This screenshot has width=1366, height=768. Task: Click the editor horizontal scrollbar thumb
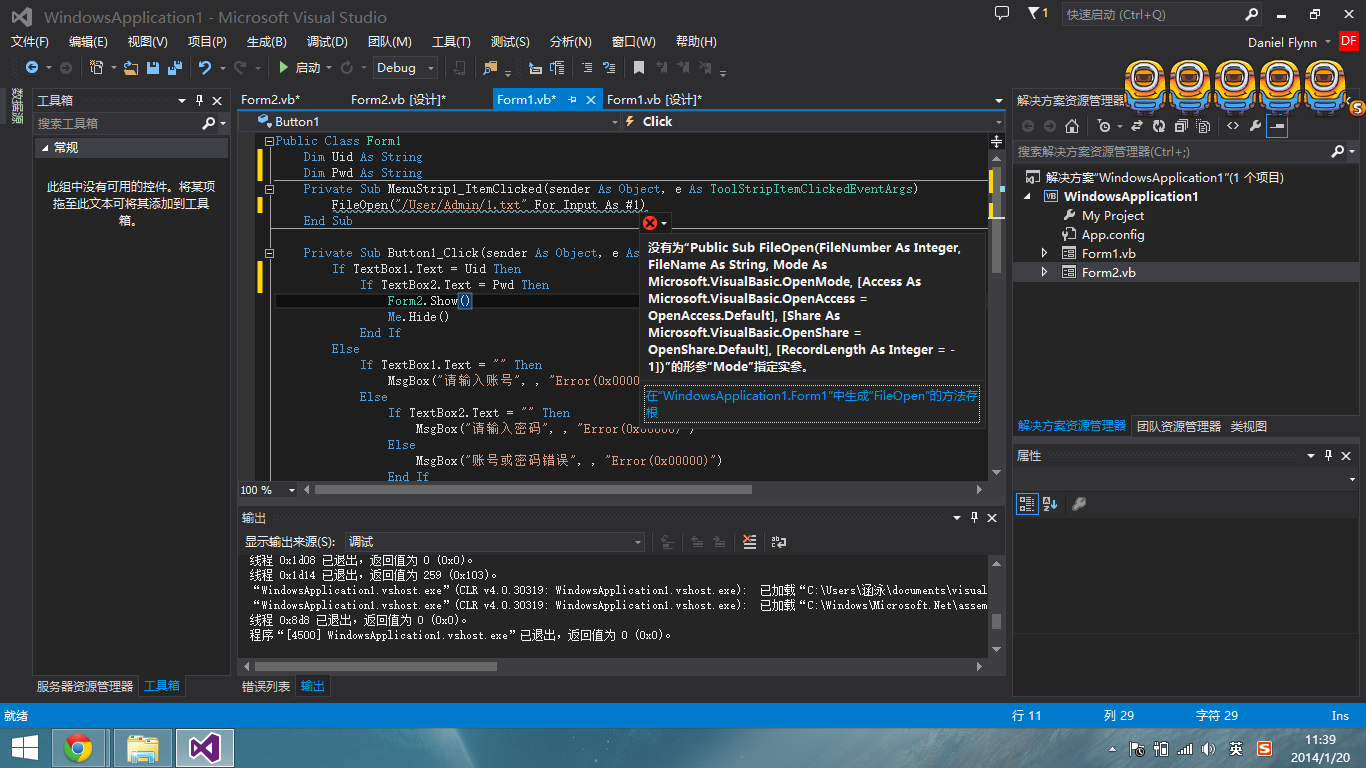tap(533, 490)
